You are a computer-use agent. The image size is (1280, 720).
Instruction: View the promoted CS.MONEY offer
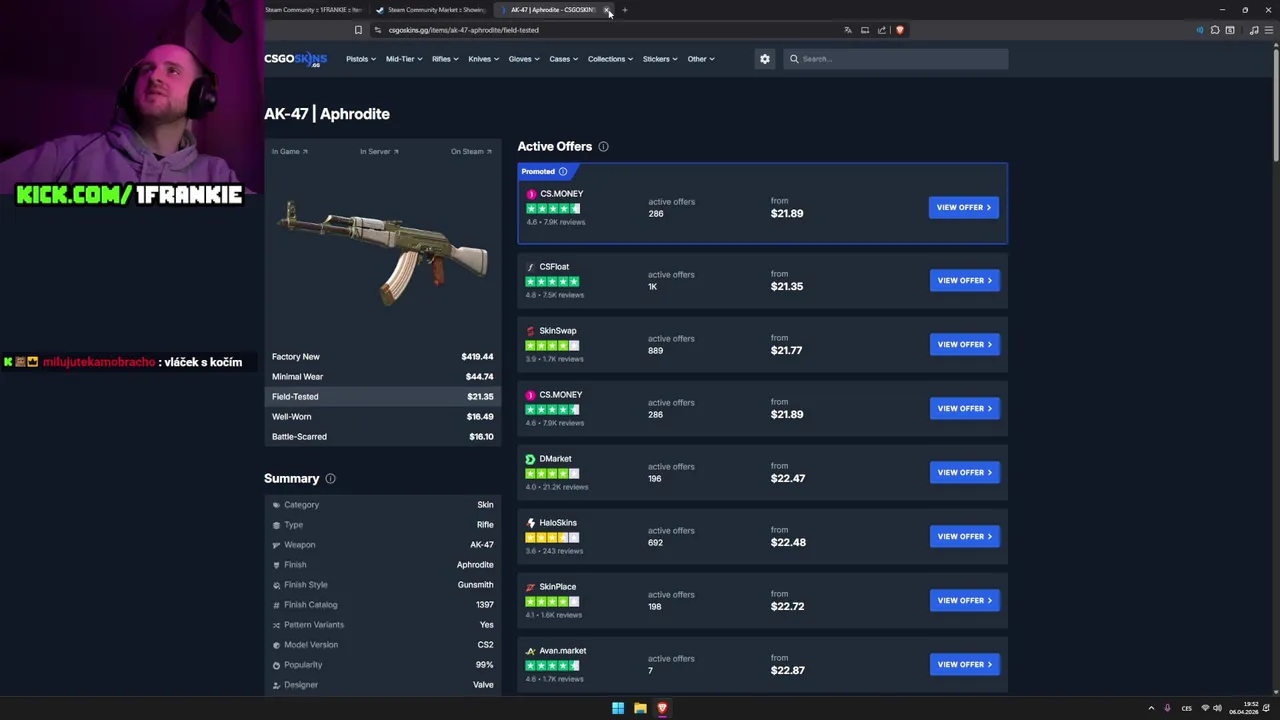963,208
